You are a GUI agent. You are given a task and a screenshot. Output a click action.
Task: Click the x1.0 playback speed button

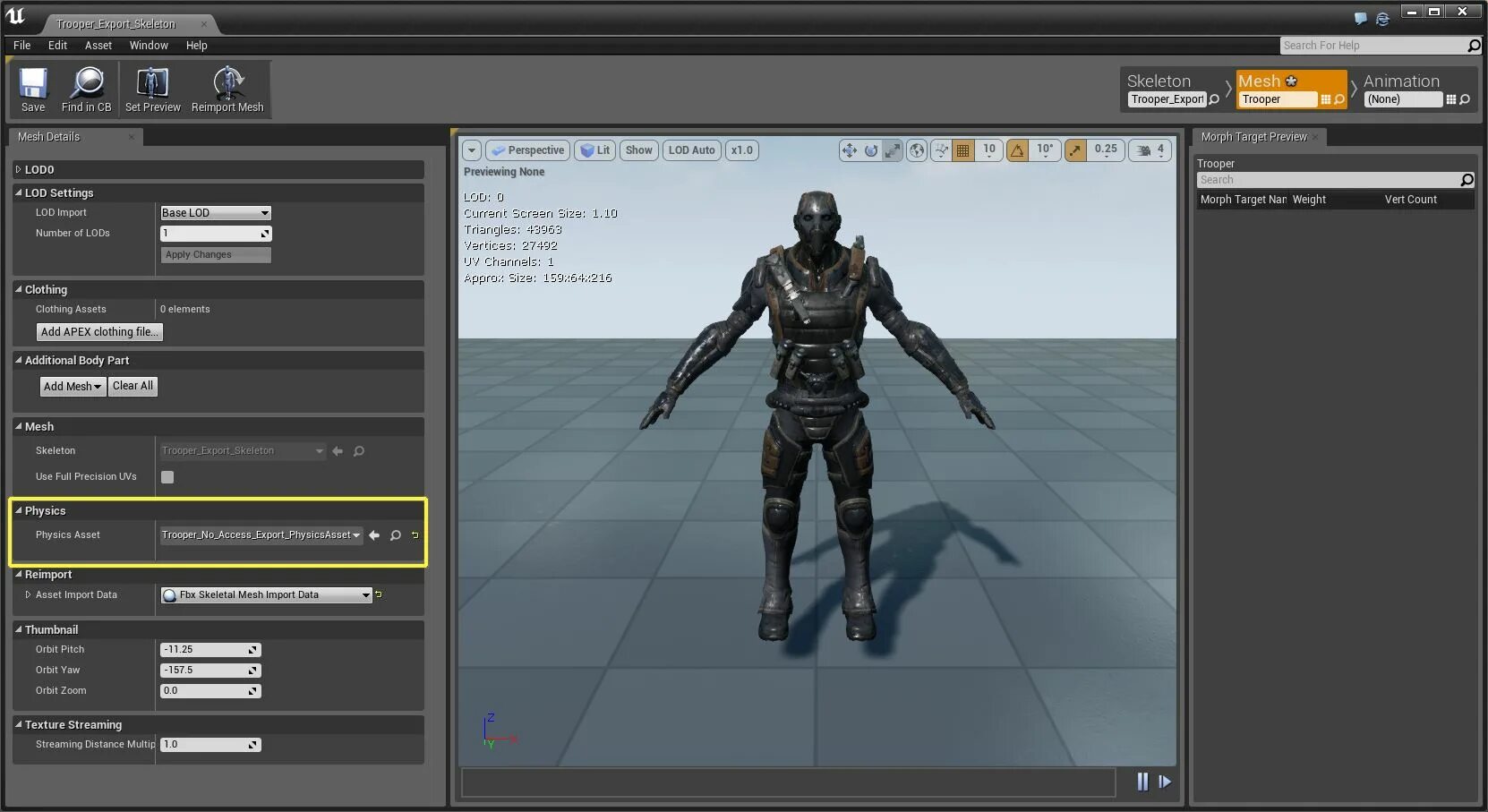742,150
